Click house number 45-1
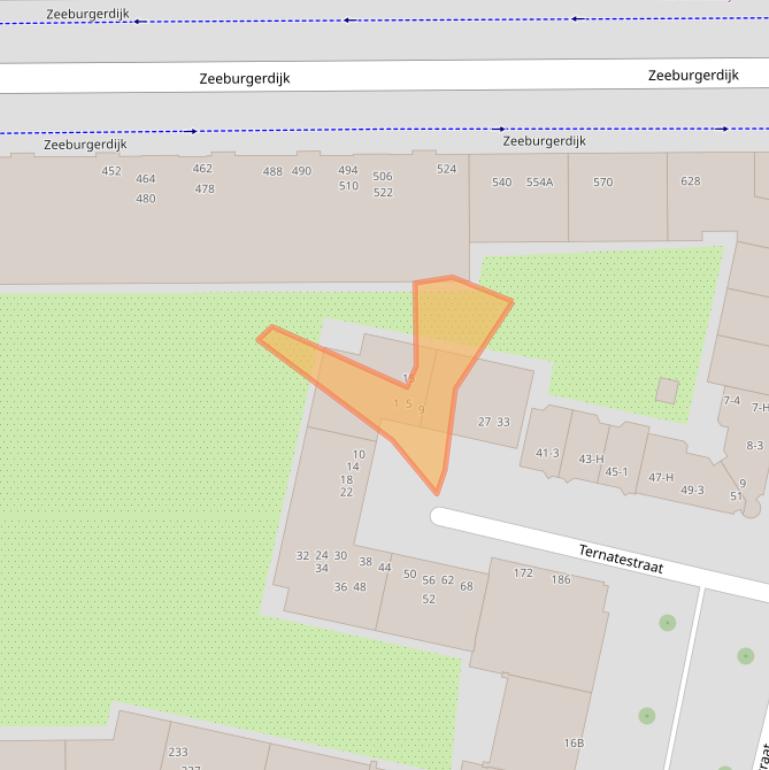This screenshot has width=769, height=770. click(616, 472)
